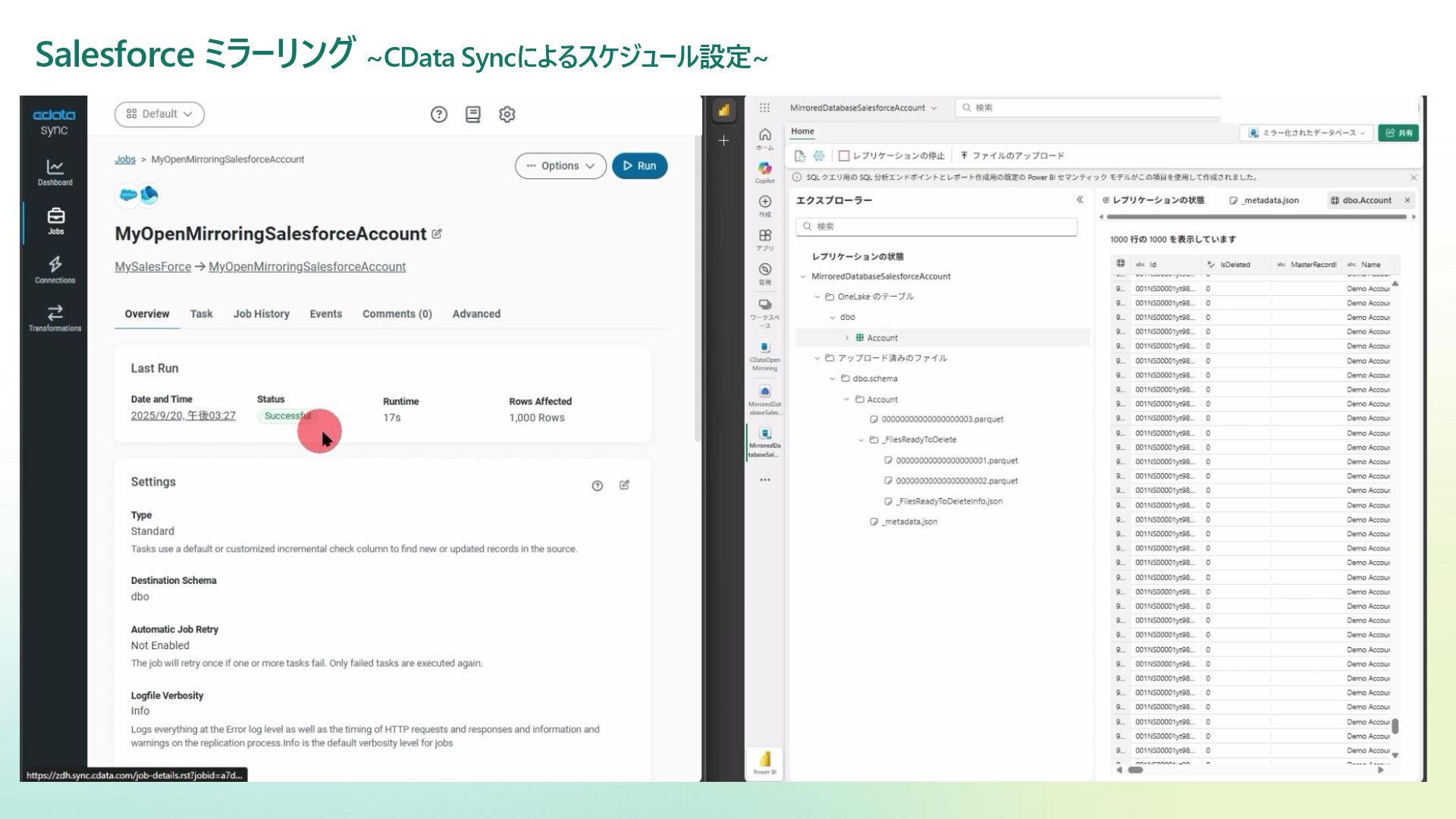Open the Dashboard in CData Sync sidebar
Viewport: 1456px width, 819px height.
(x=55, y=172)
